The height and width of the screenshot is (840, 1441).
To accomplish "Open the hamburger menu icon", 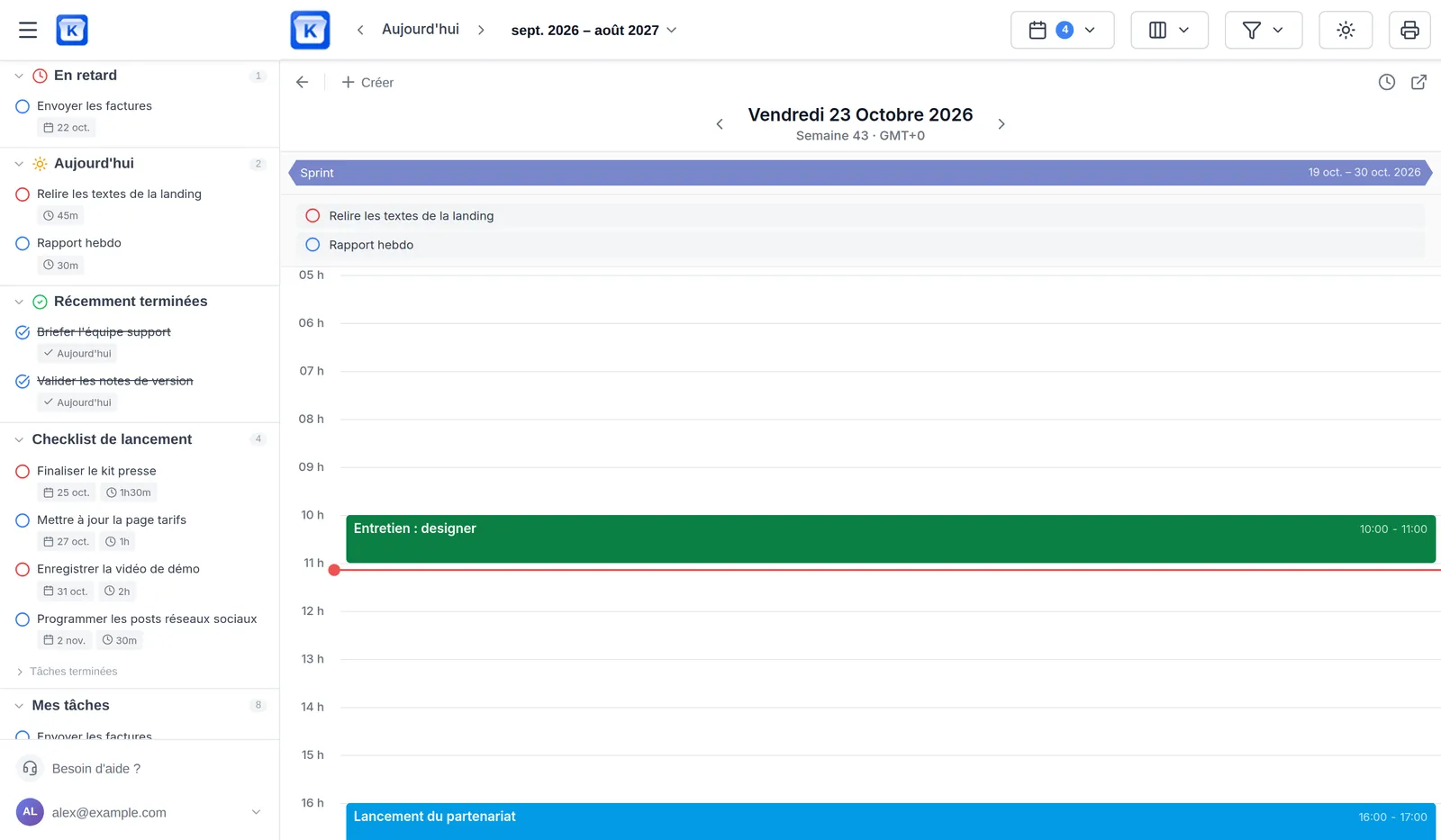I will click(x=28, y=30).
